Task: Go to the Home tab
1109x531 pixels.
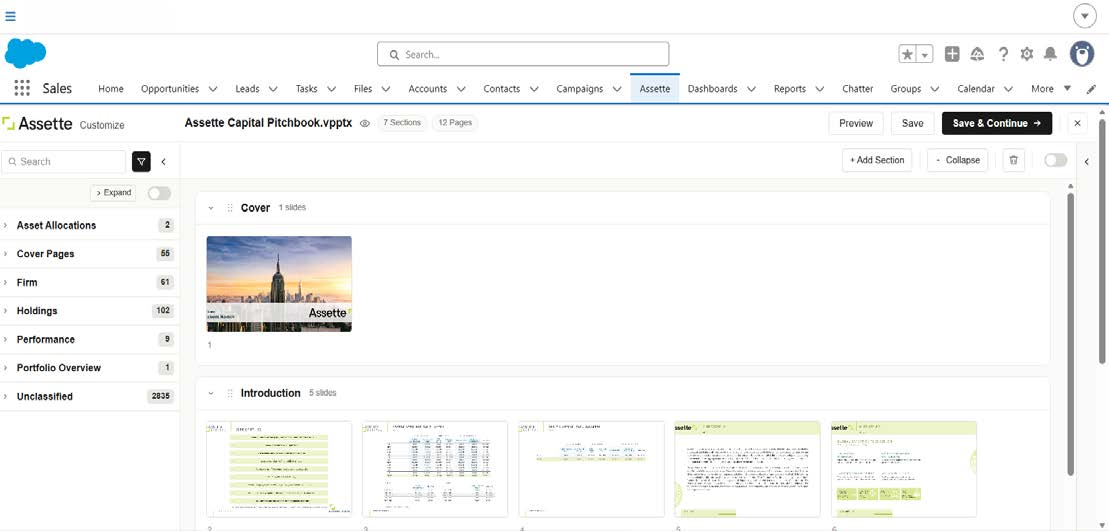Action: pos(111,89)
